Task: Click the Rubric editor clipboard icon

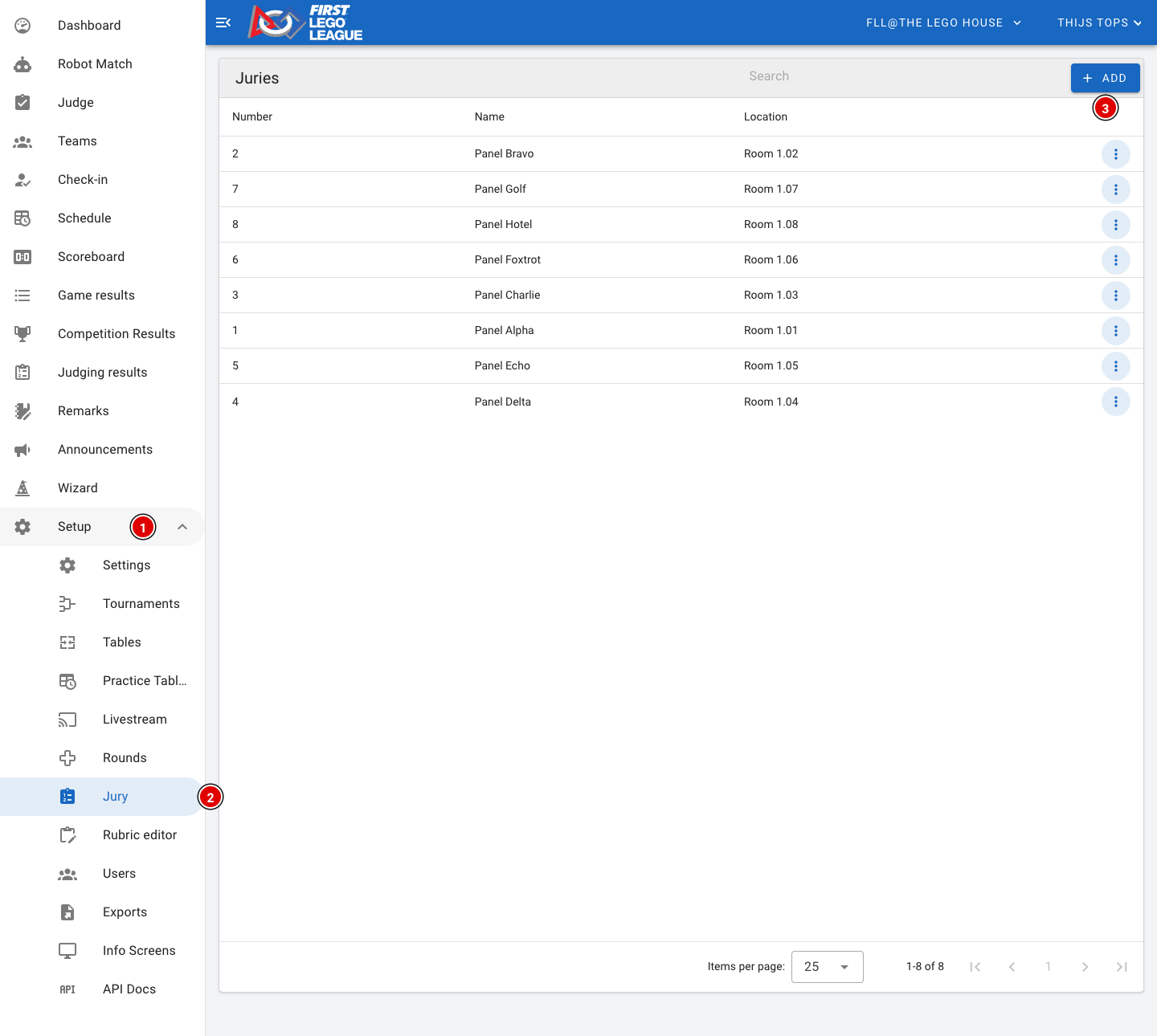Action: (67, 835)
